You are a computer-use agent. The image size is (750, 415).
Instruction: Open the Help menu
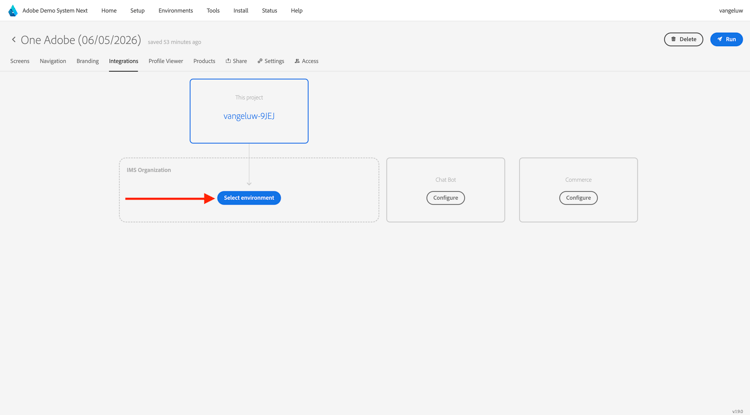297,11
